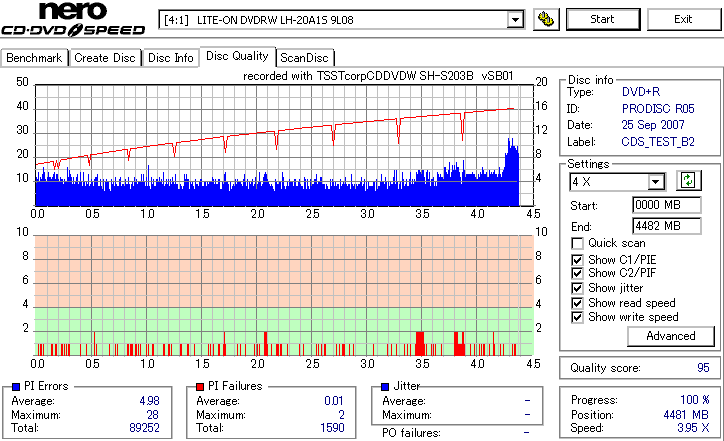The height and width of the screenshot is (441, 724).
Task: Click Position value 4481 MB
Action: (686, 415)
